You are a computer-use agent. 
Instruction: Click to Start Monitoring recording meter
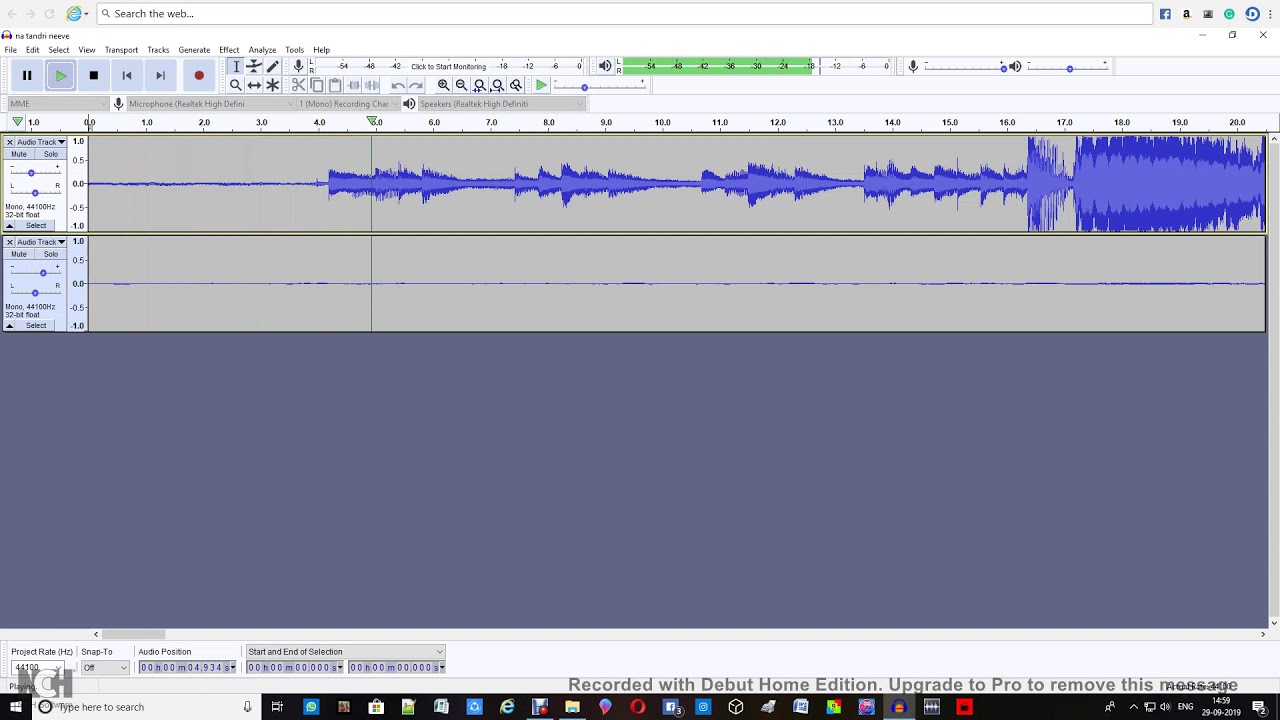pos(448,66)
